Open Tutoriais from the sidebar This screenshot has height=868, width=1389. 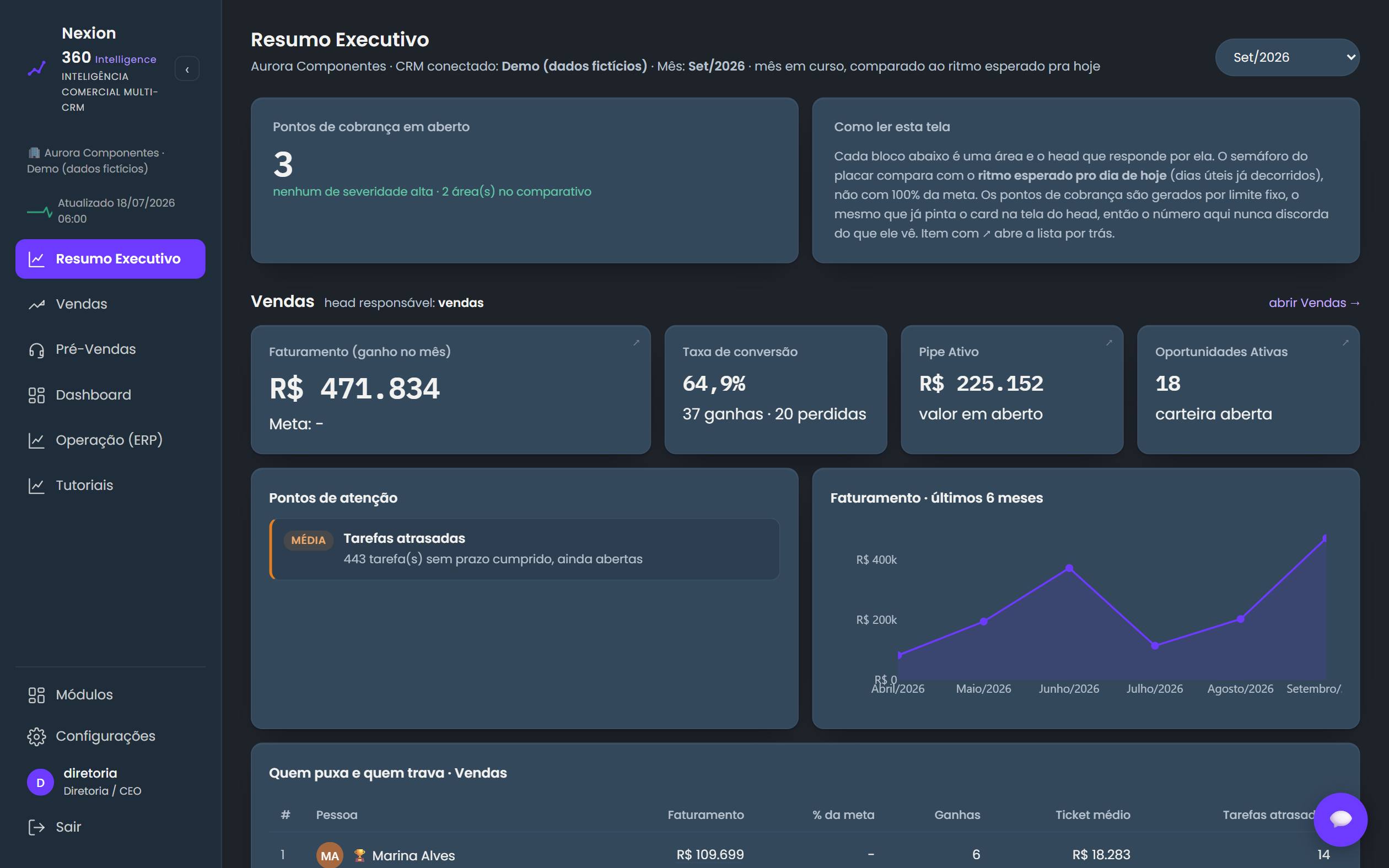[110, 486]
